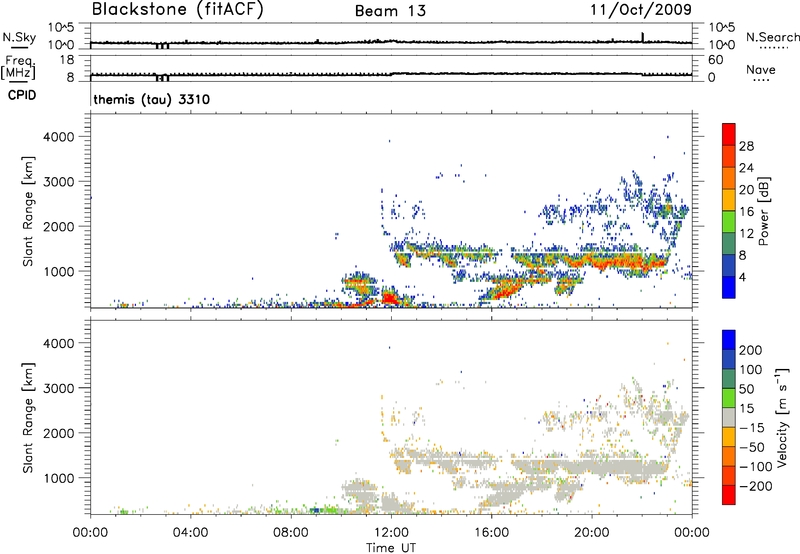
Task: Select the "200" label on Velocity color bar
Action: point(751,350)
